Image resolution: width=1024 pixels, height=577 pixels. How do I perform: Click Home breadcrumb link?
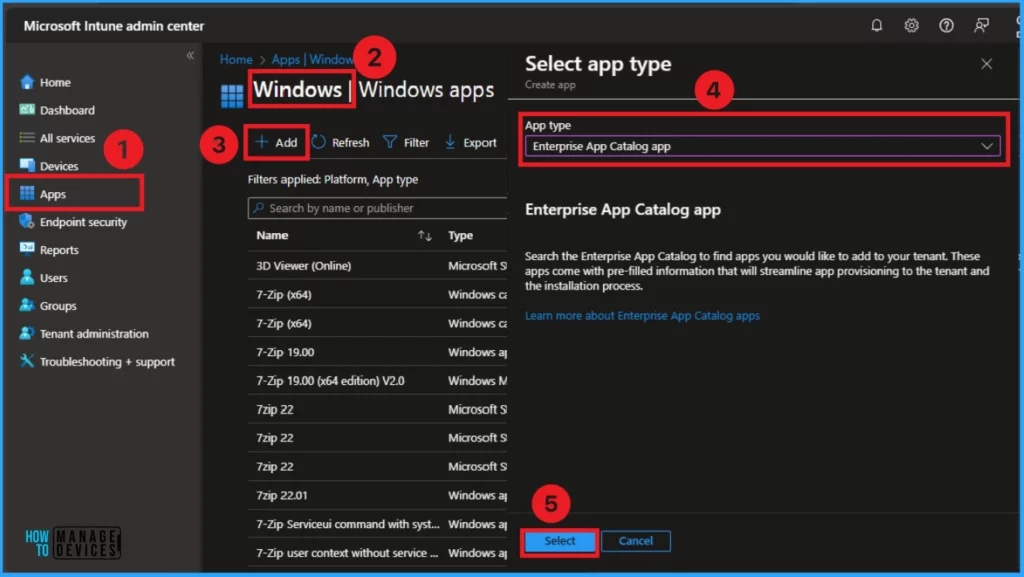[236, 59]
